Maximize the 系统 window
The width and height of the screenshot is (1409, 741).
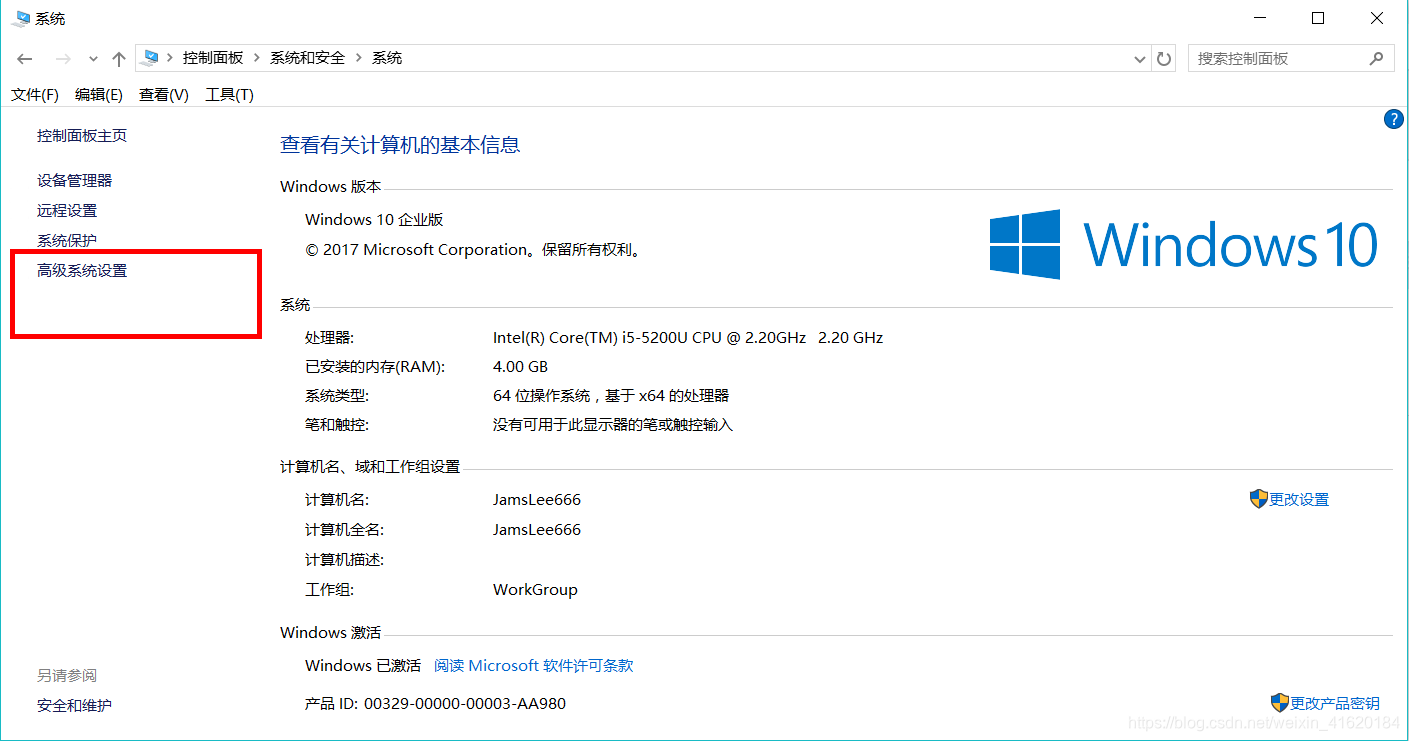[1318, 18]
